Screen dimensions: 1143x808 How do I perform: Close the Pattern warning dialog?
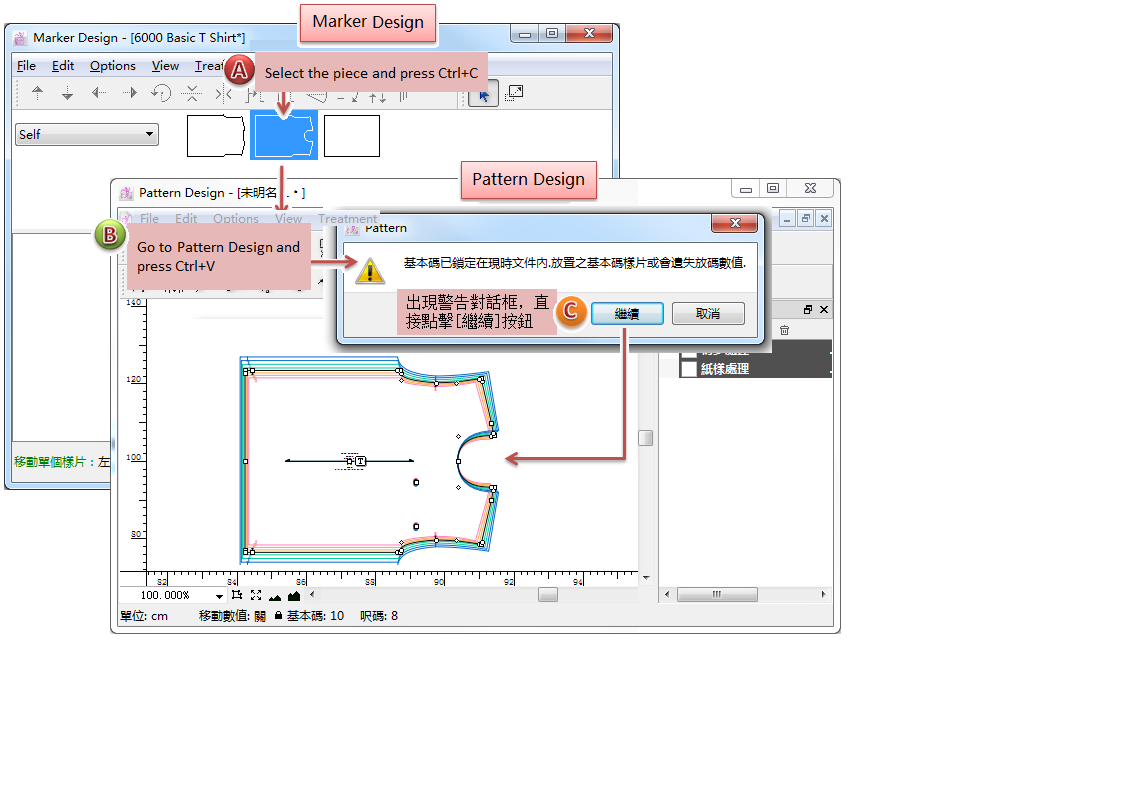pos(735,224)
